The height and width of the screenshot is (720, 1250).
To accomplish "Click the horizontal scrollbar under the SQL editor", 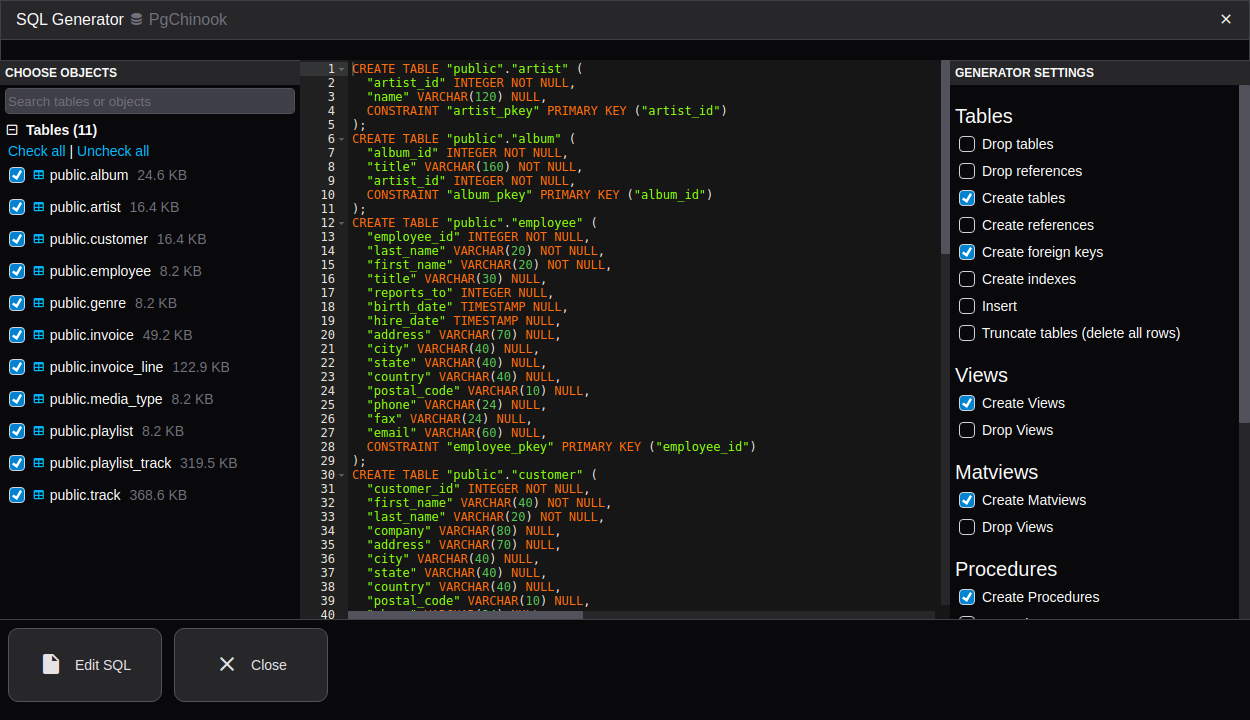I will coord(465,615).
